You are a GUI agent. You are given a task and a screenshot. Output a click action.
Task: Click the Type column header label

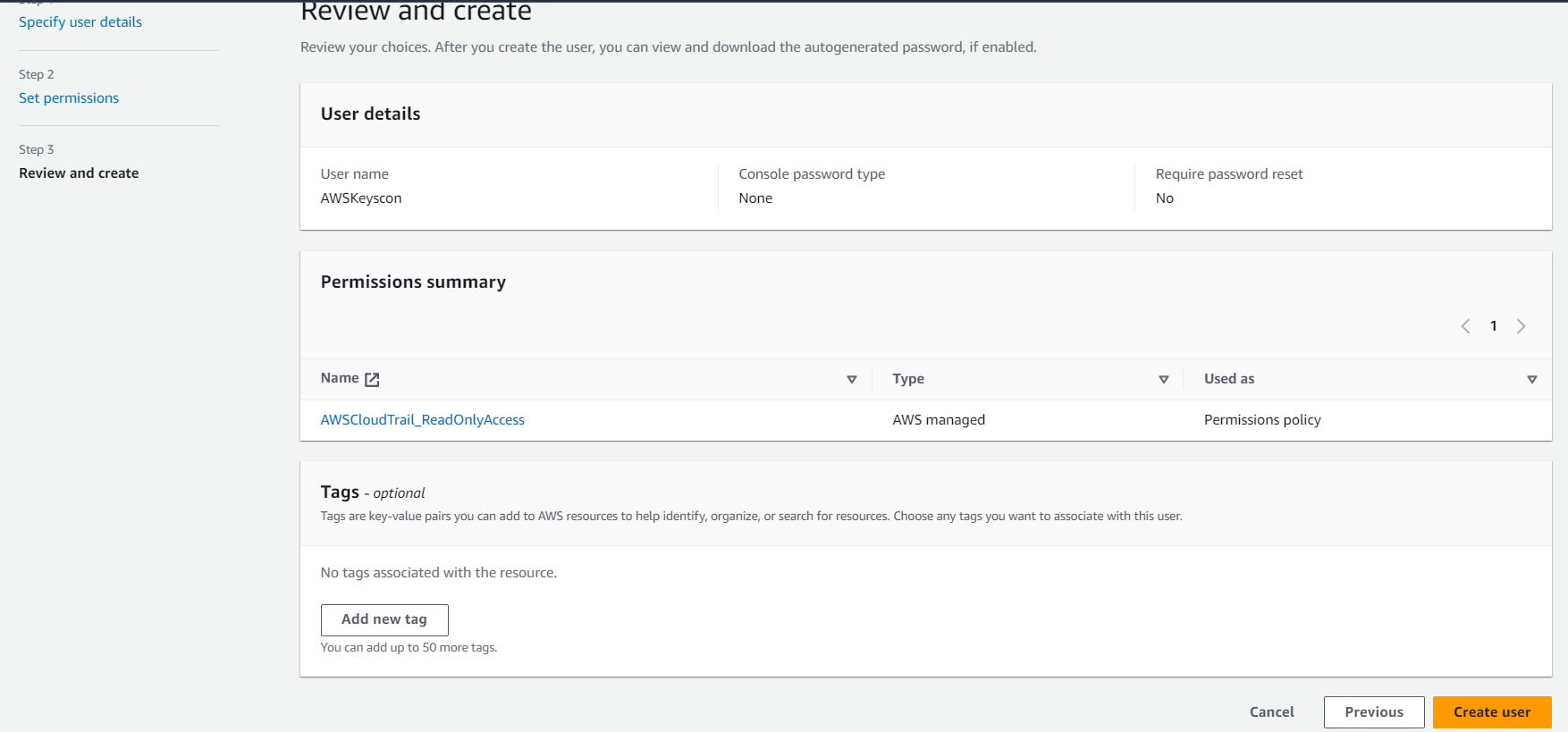[x=908, y=379]
